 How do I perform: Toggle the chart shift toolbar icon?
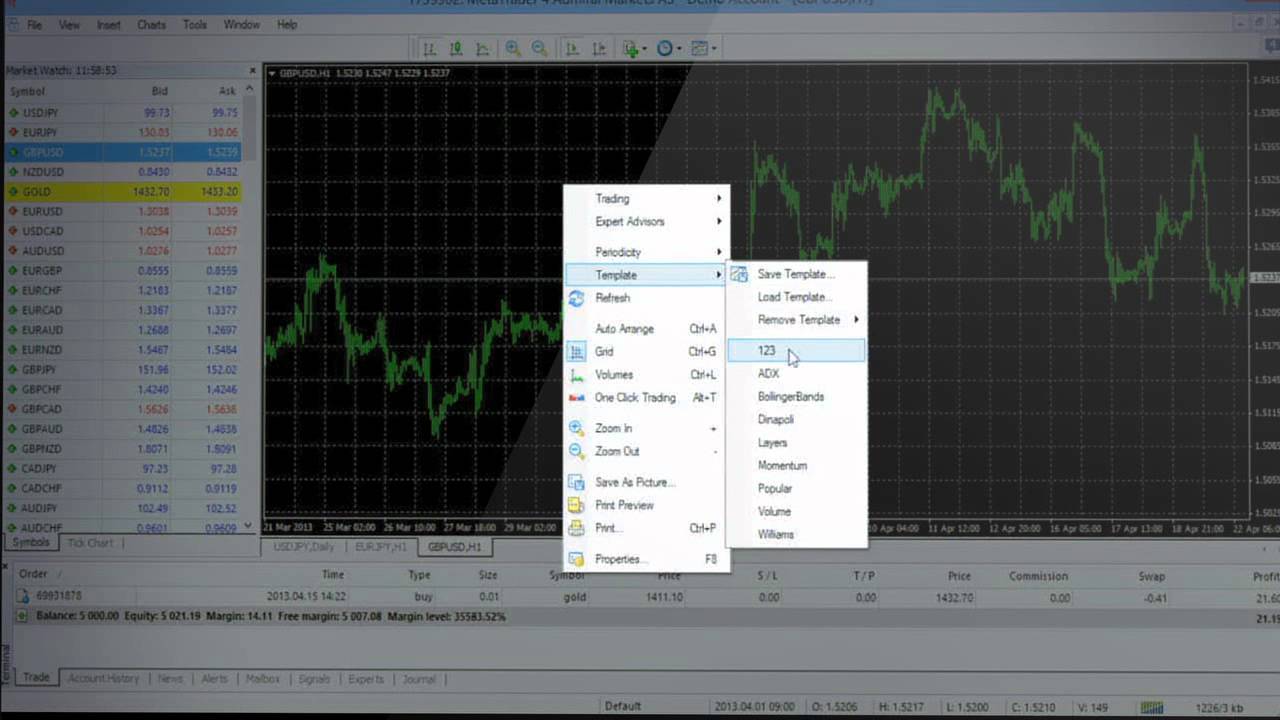tap(599, 48)
